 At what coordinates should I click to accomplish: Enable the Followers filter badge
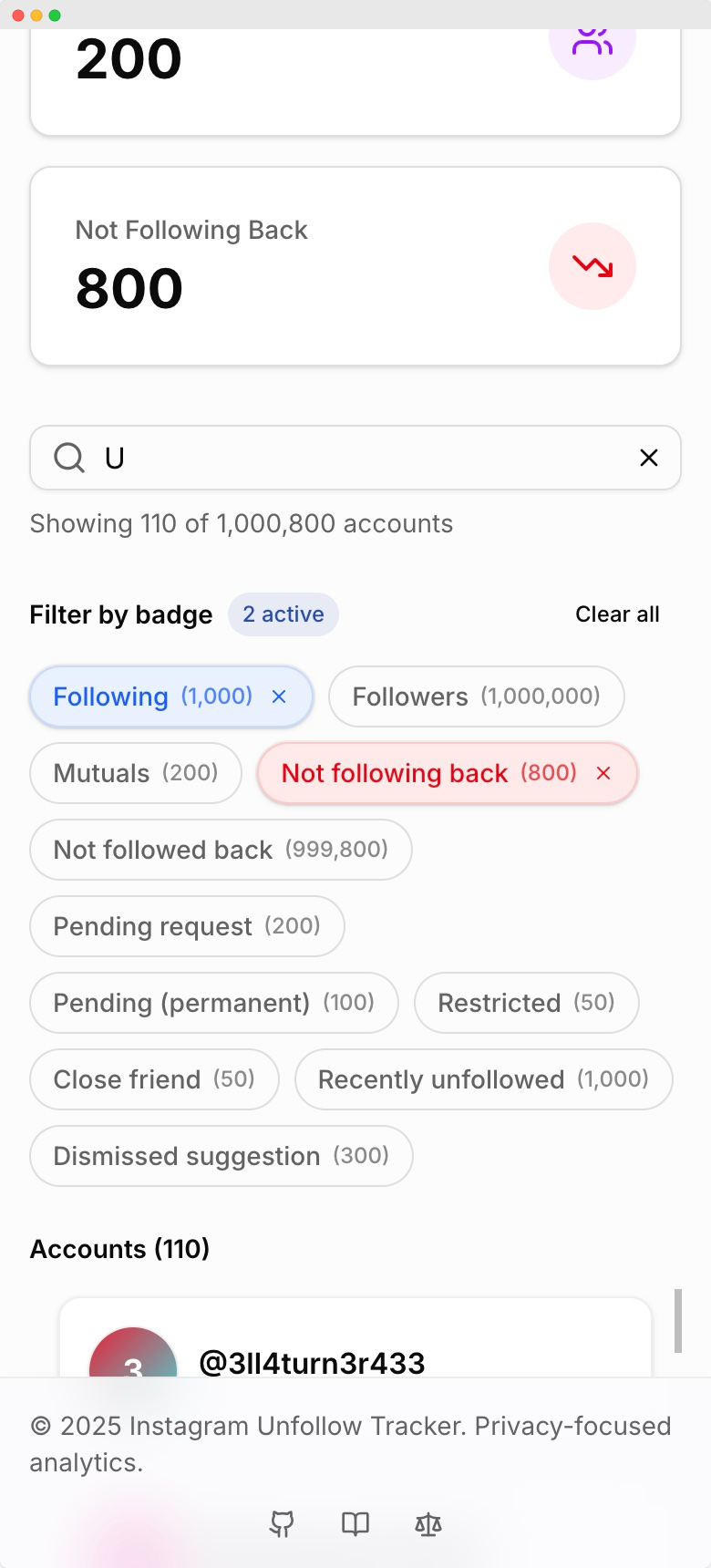(476, 696)
